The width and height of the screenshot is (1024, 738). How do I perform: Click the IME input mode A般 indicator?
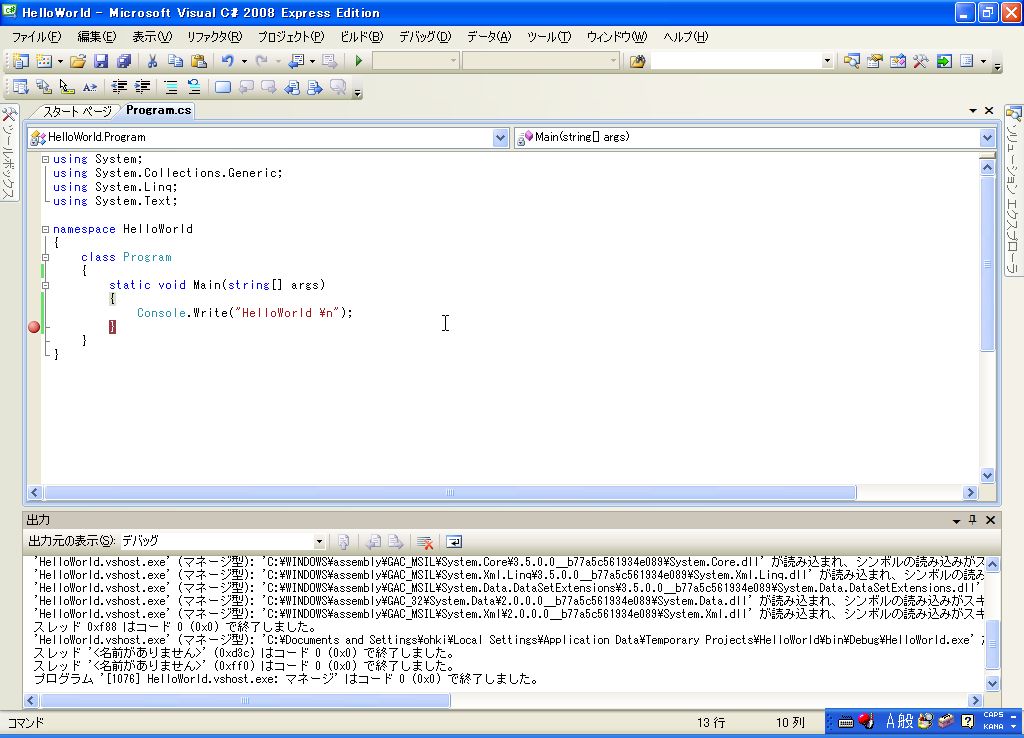(x=899, y=722)
